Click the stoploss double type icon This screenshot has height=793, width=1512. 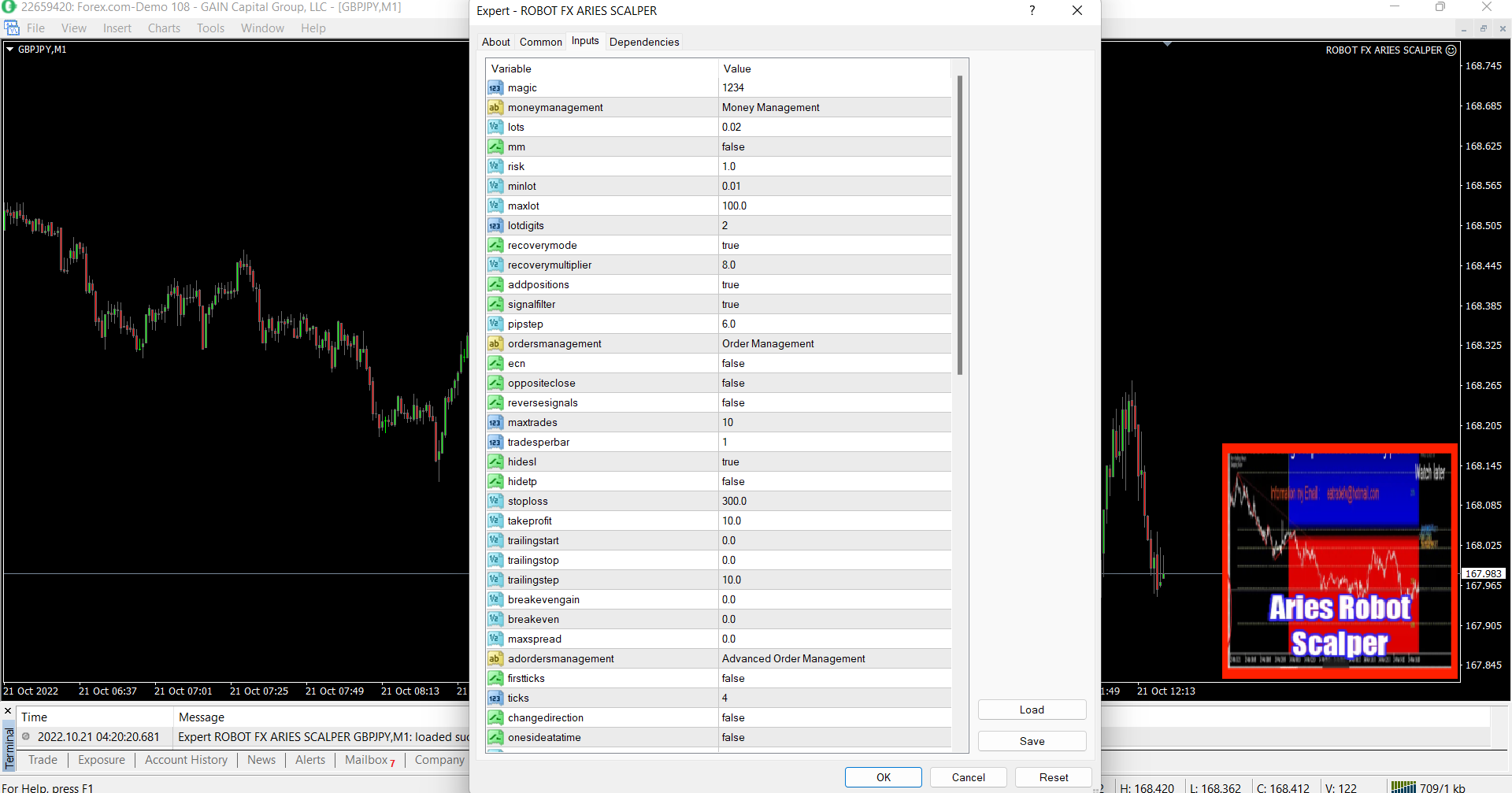(495, 501)
